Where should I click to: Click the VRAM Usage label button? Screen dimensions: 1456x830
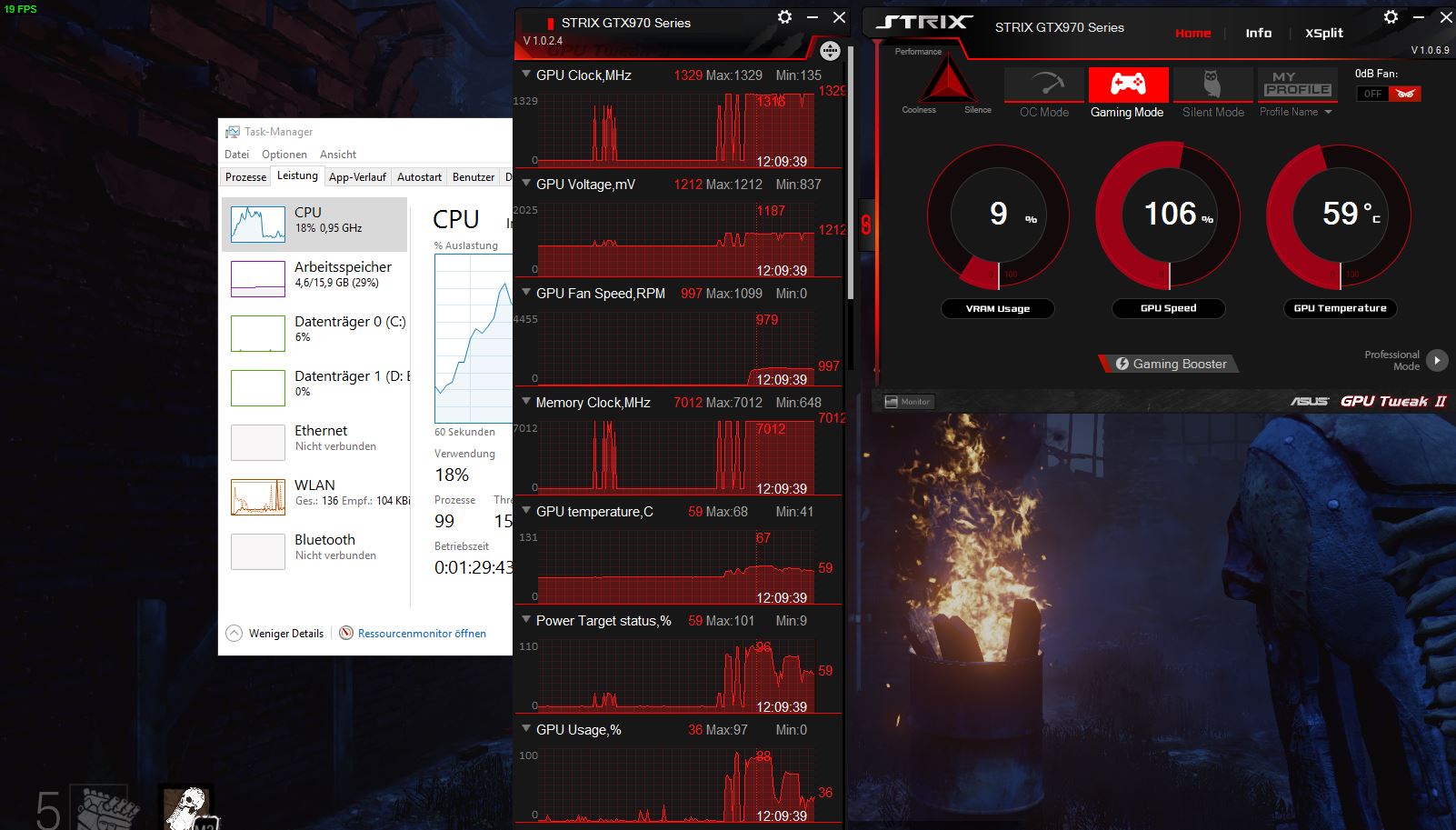pos(998,308)
